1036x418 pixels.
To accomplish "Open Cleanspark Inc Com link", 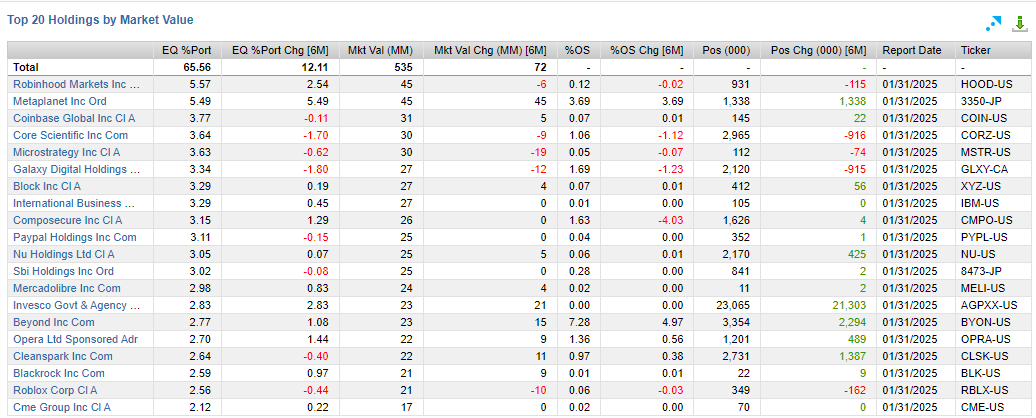I will coord(63,357).
